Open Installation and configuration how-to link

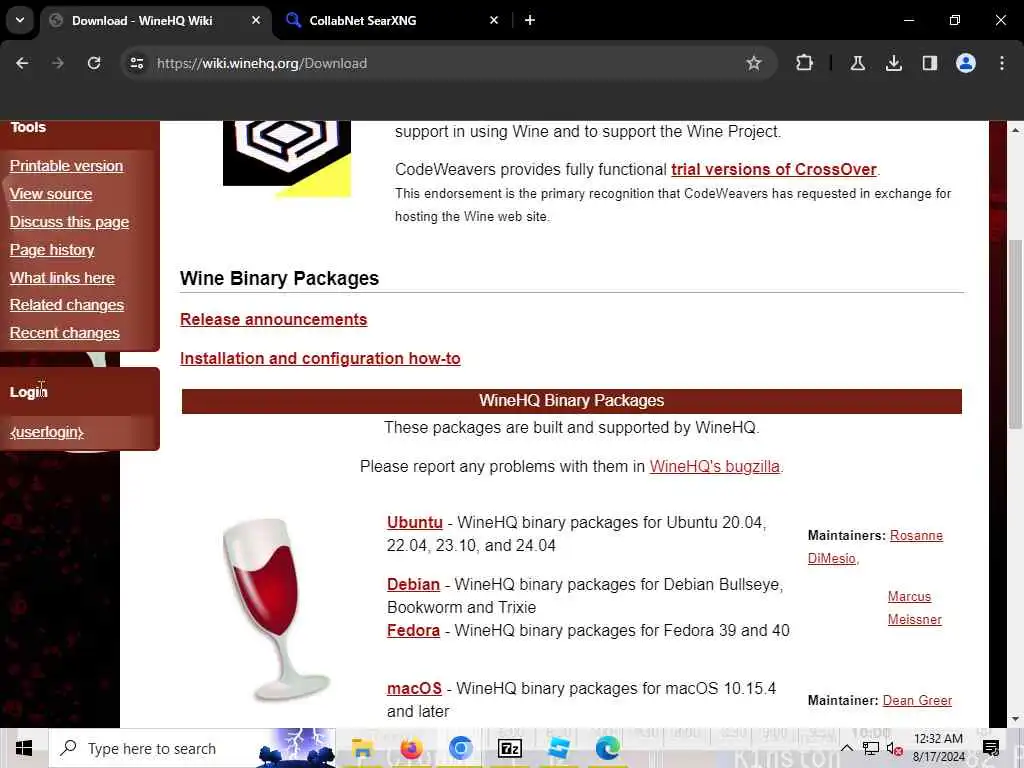coord(320,359)
